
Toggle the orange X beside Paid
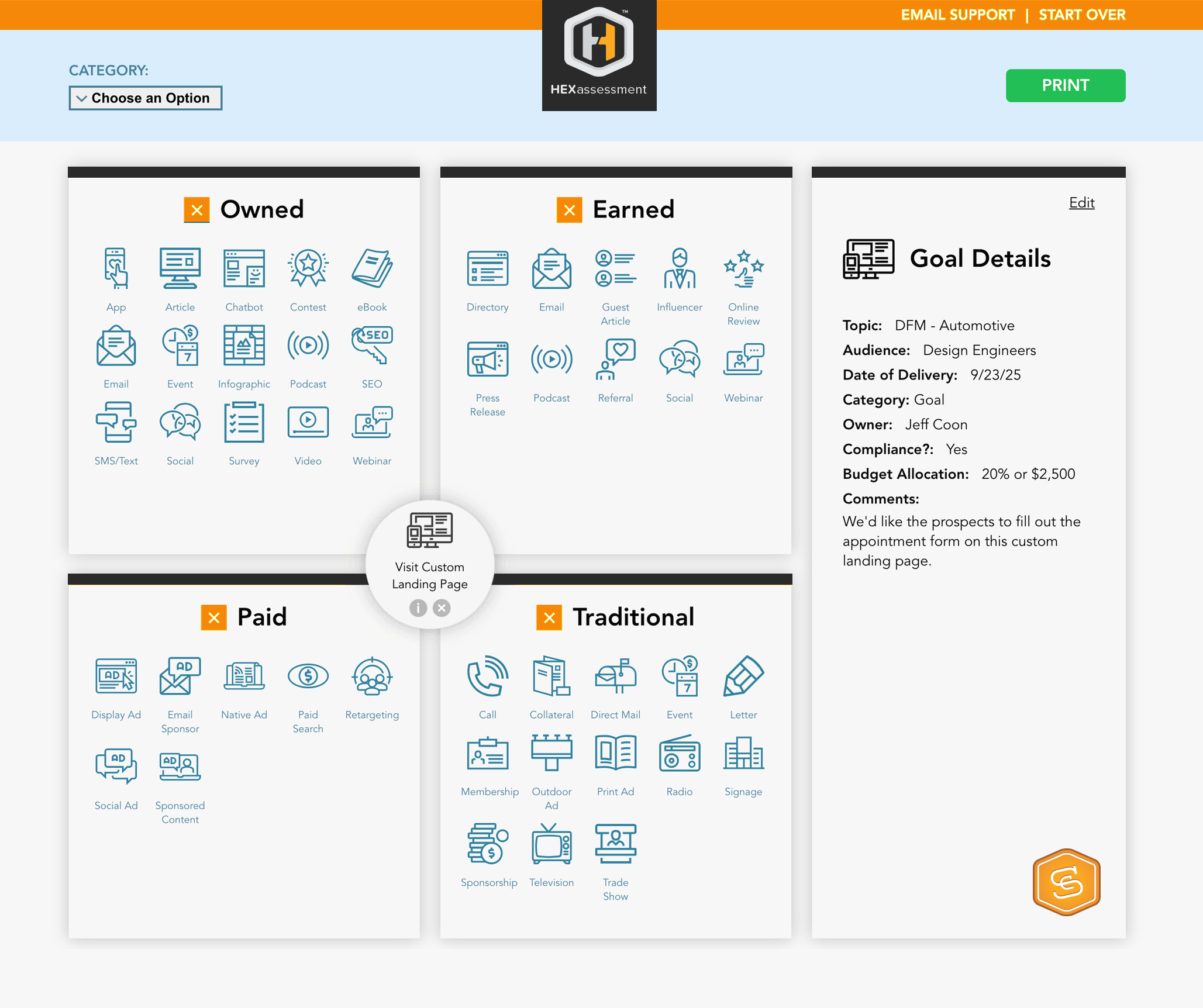tap(214, 617)
